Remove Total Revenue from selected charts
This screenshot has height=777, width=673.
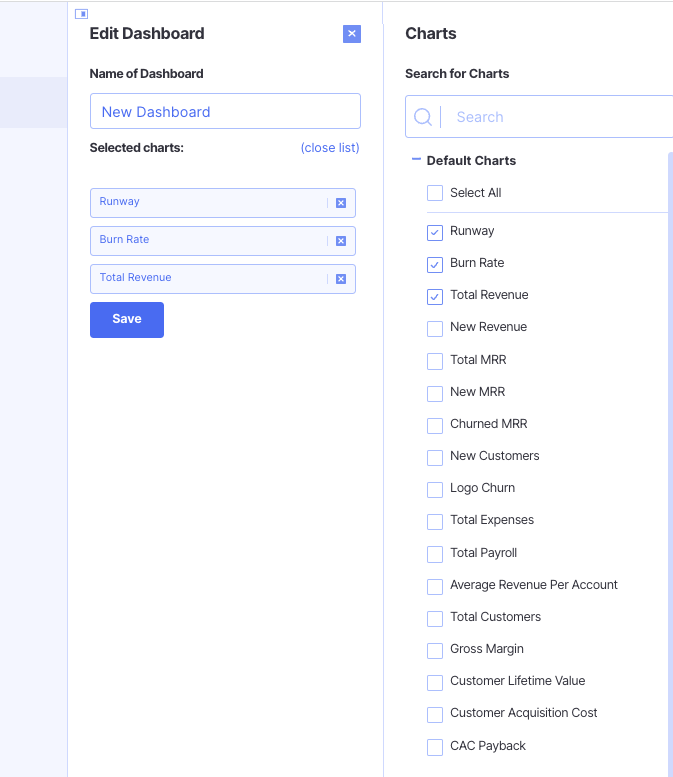[340, 279]
